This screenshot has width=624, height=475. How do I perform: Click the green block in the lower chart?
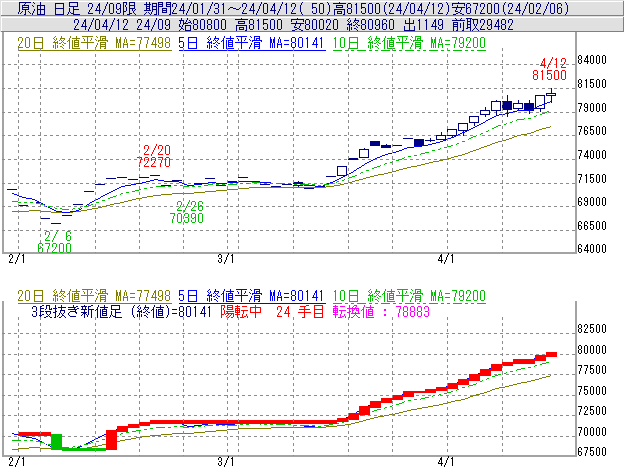click(x=57, y=442)
